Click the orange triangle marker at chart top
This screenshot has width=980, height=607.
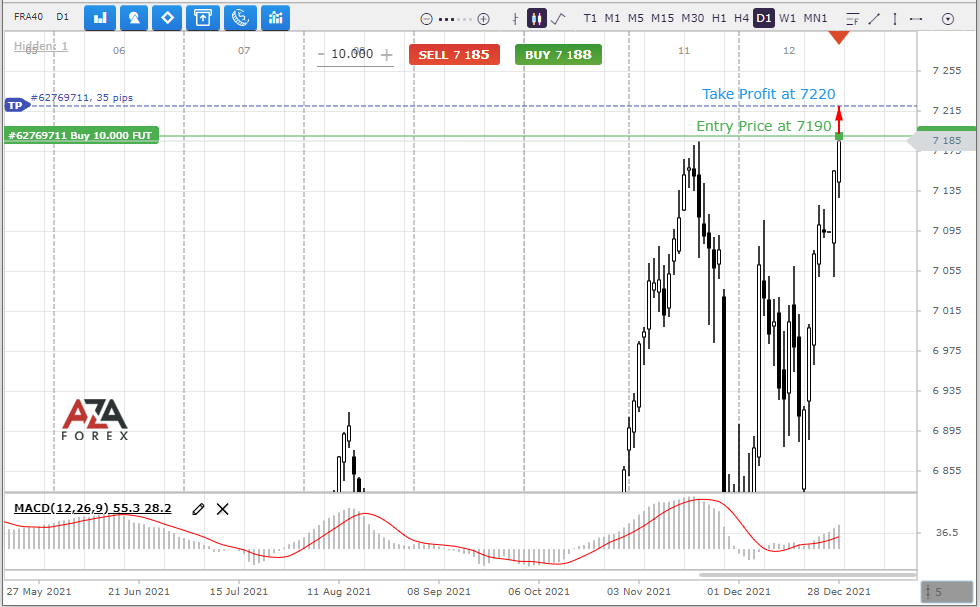[839, 38]
